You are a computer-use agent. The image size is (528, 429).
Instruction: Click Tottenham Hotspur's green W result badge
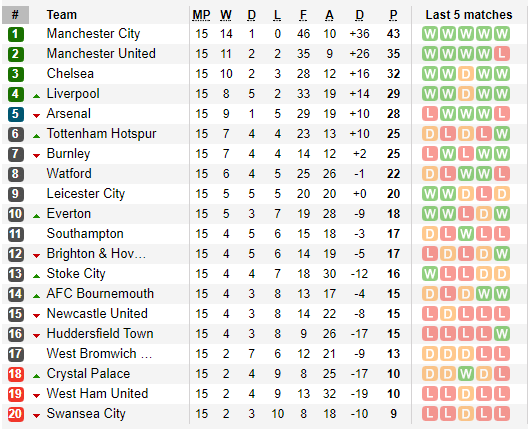click(x=502, y=134)
